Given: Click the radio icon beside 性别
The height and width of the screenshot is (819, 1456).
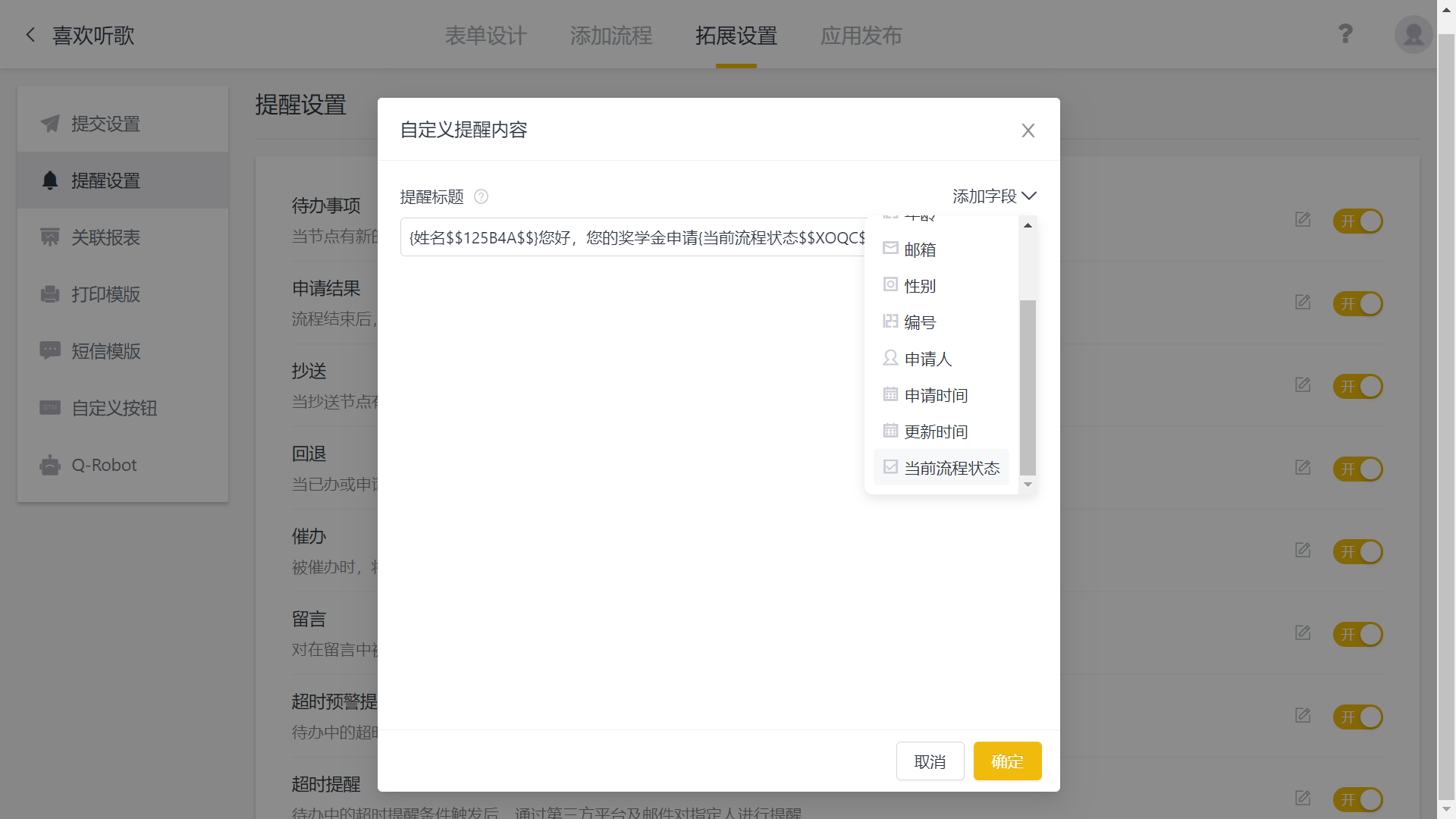Looking at the screenshot, I should click(x=890, y=284).
